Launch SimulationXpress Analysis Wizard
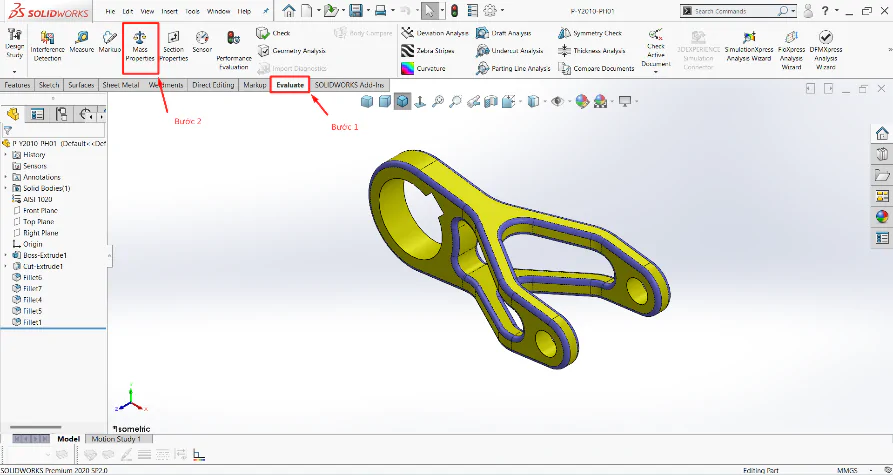 [x=749, y=47]
